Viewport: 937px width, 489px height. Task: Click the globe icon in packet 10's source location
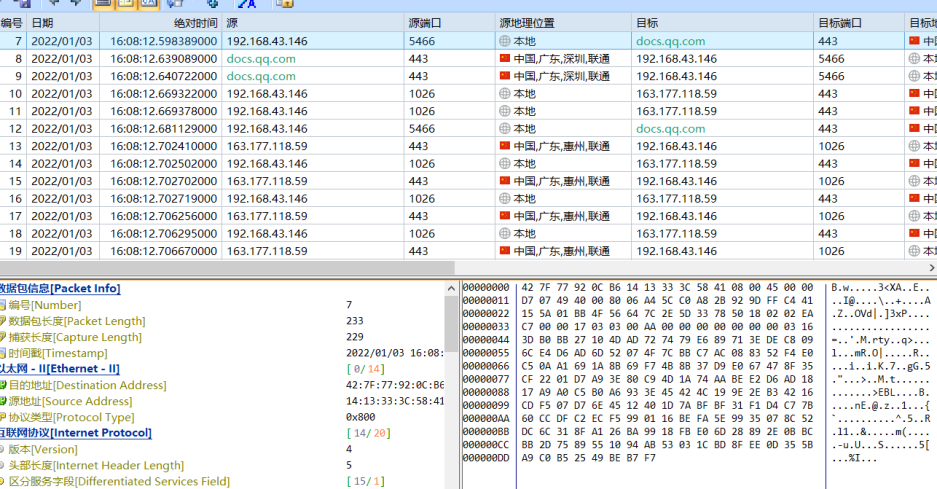505,93
